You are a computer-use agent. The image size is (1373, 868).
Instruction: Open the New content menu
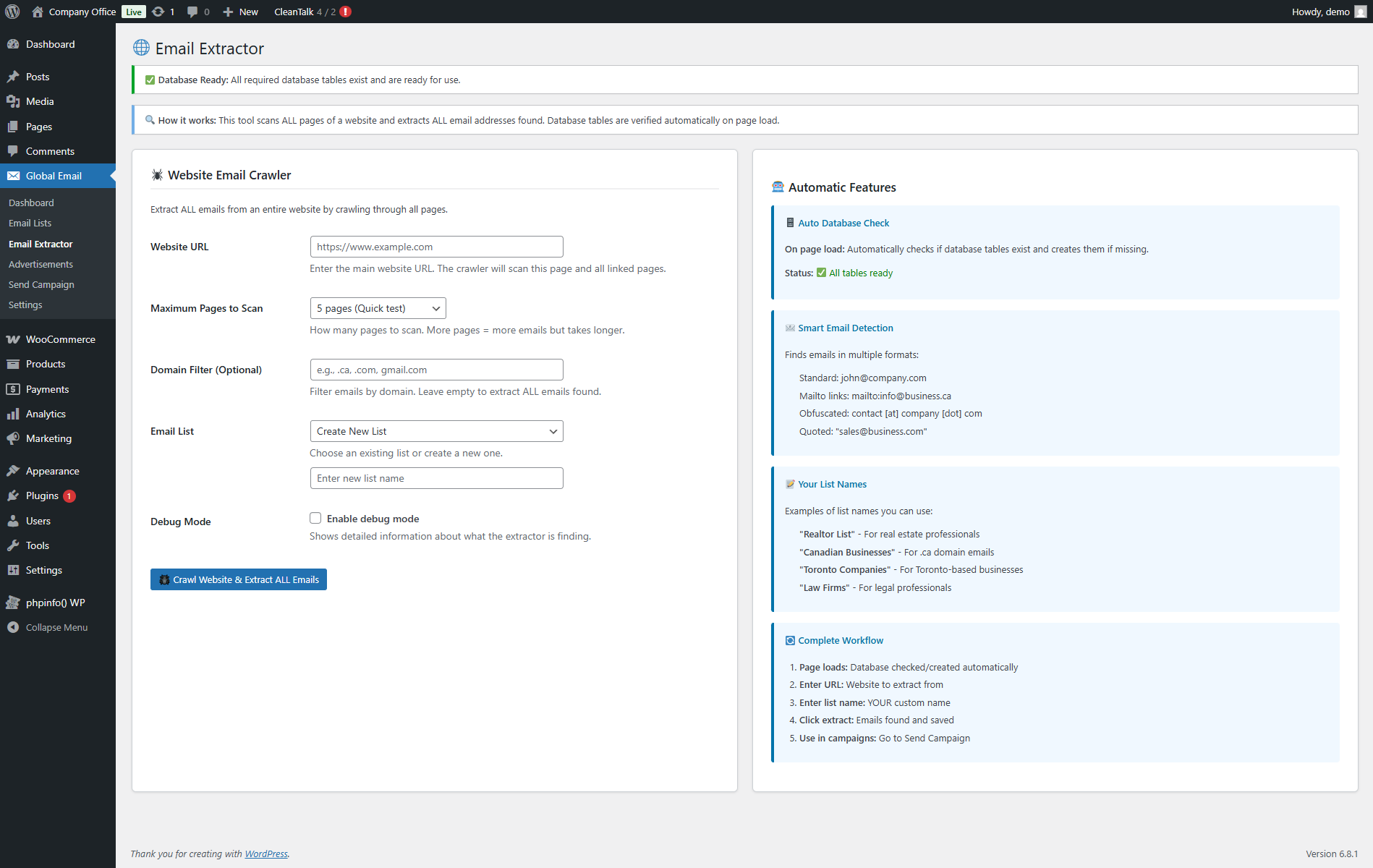coord(240,12)
